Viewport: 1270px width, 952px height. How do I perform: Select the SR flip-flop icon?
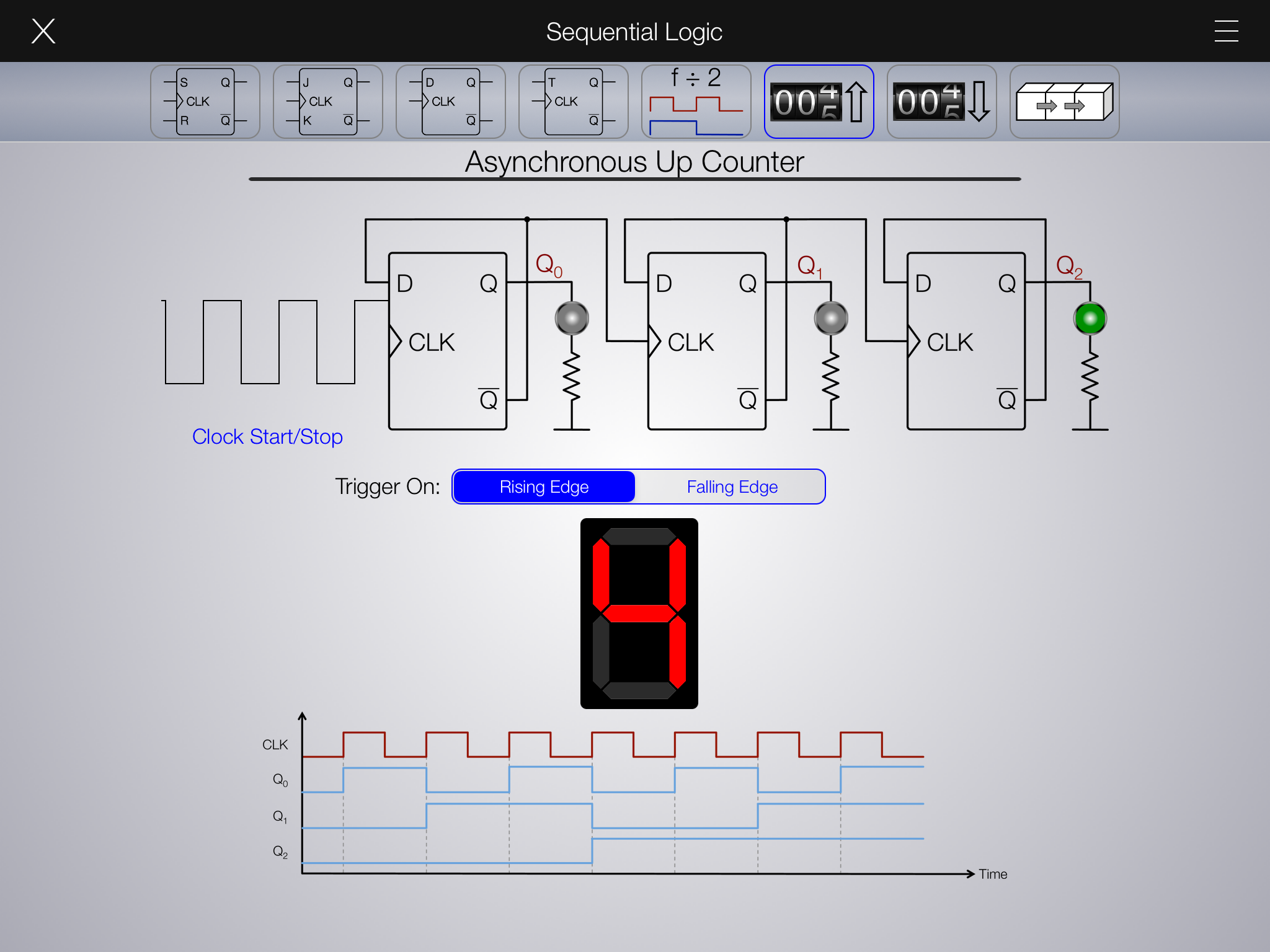[205, 102]
